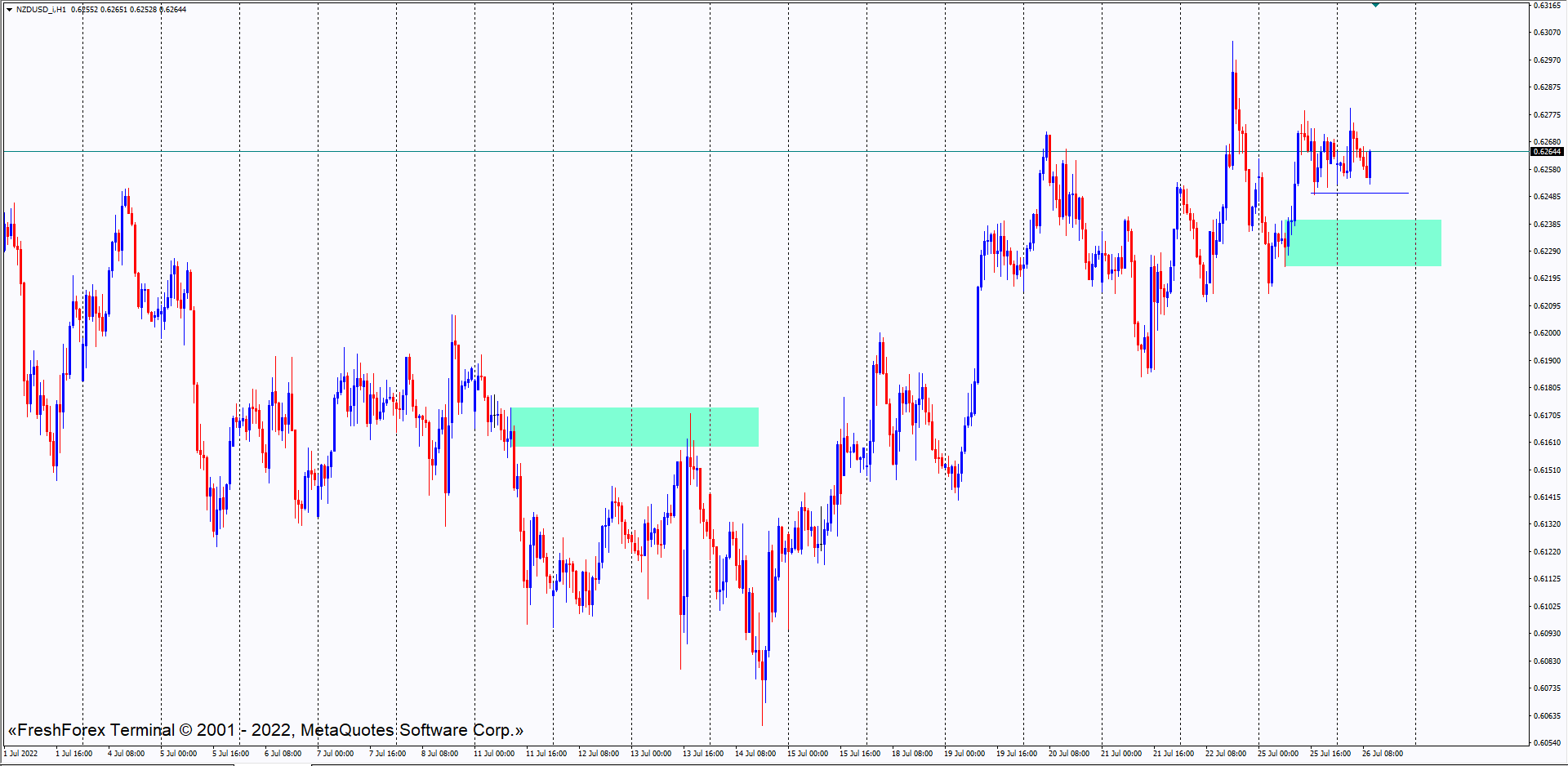Viewport: 1568px width, 766px height.
Task: Click the 0.63070 level on price scale
Action: pyautogui.click(x=1547, y=33)
